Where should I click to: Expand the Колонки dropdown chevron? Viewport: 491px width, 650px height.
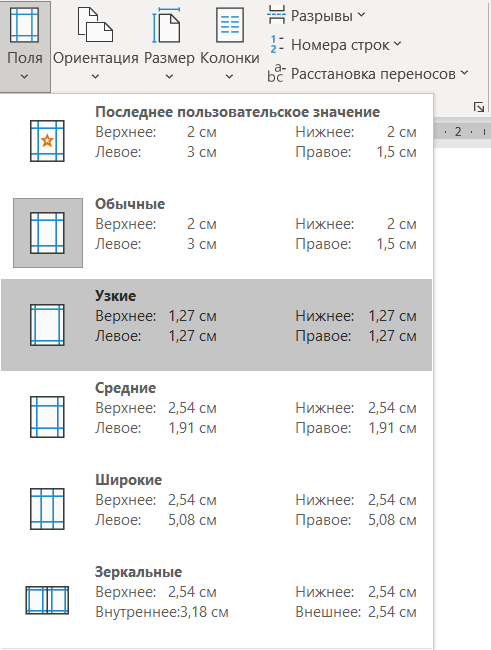229,76
